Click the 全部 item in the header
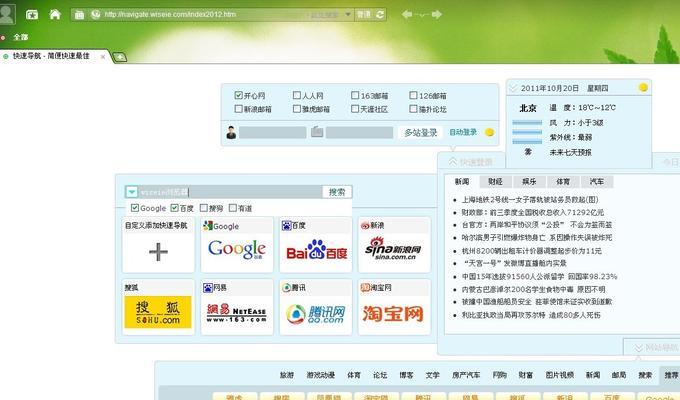The image size is (680, 400). point(20,37)
